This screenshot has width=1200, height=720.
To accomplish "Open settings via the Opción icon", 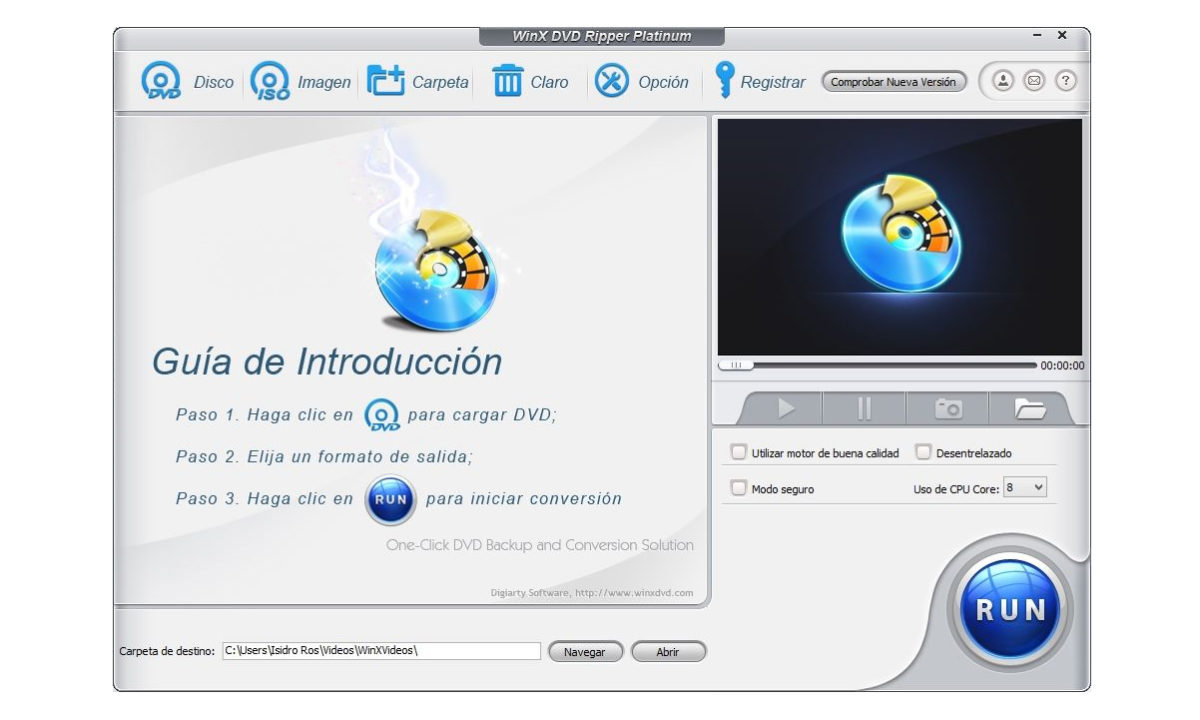I will 612,82.
